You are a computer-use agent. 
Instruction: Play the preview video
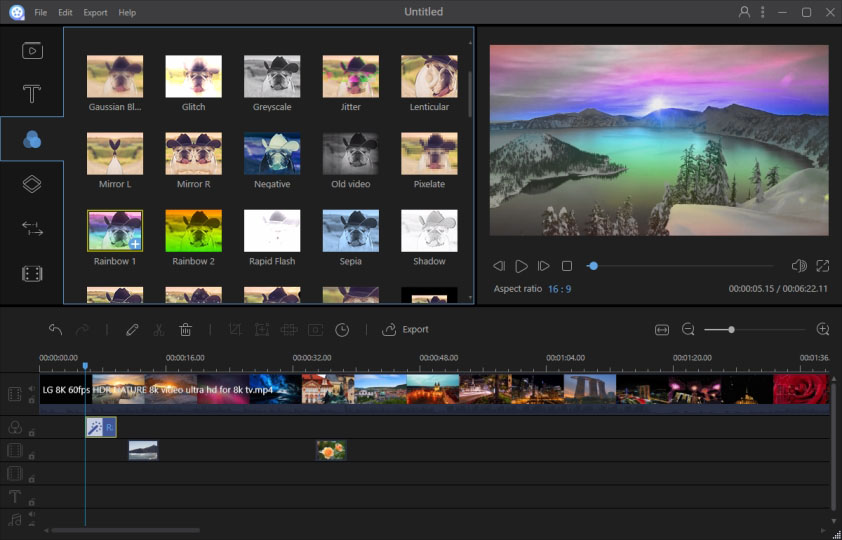(x=521, y=266)
